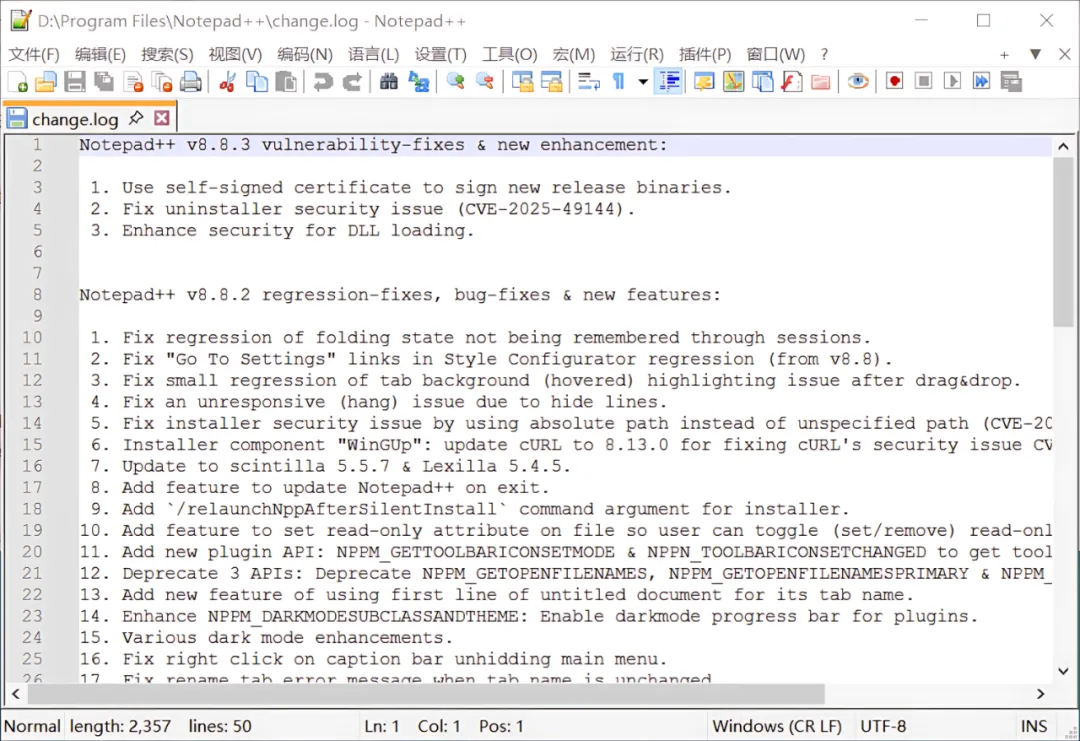Open the 插件(P) menu

click(x=705, y=54)
